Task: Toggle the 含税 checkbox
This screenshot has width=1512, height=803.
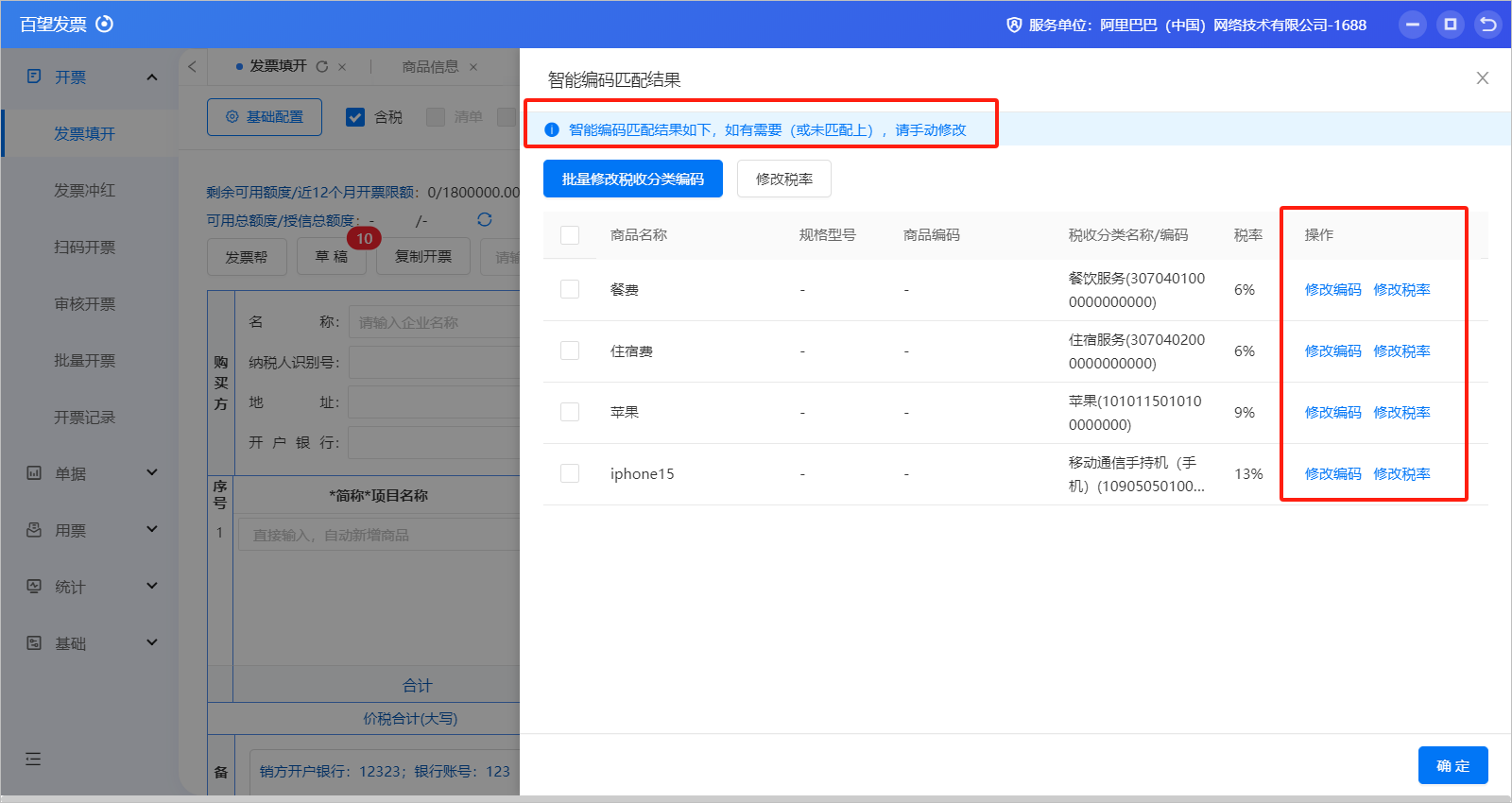Action: (x=355, y=117)
